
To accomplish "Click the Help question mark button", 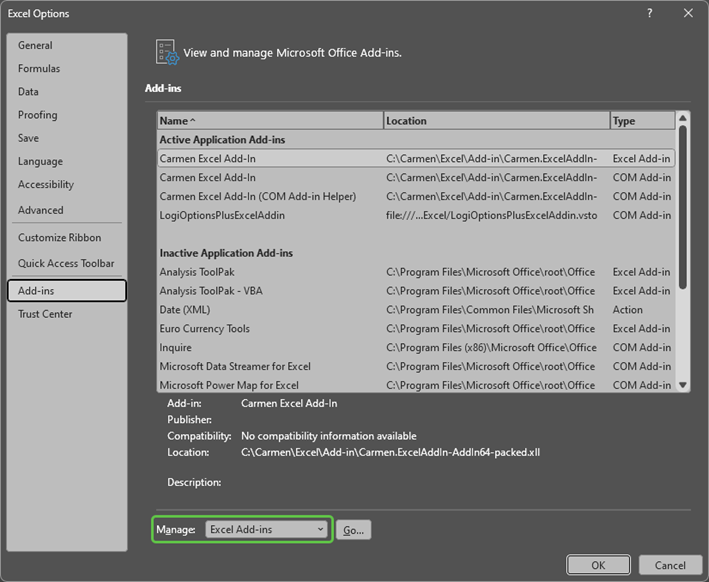I will pyautogui.click(x=650, y=13).
